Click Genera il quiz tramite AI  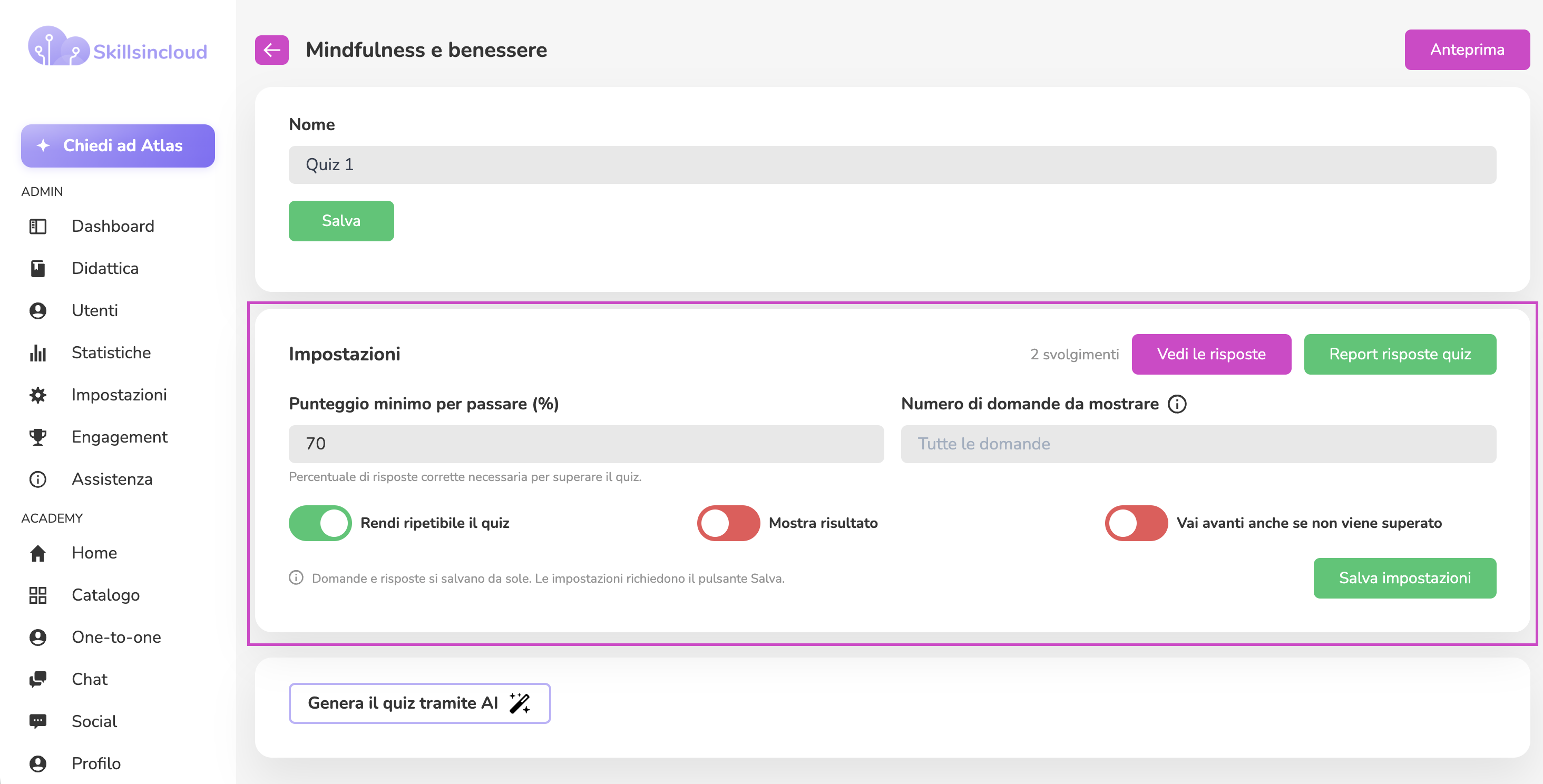tap(419, 704)
